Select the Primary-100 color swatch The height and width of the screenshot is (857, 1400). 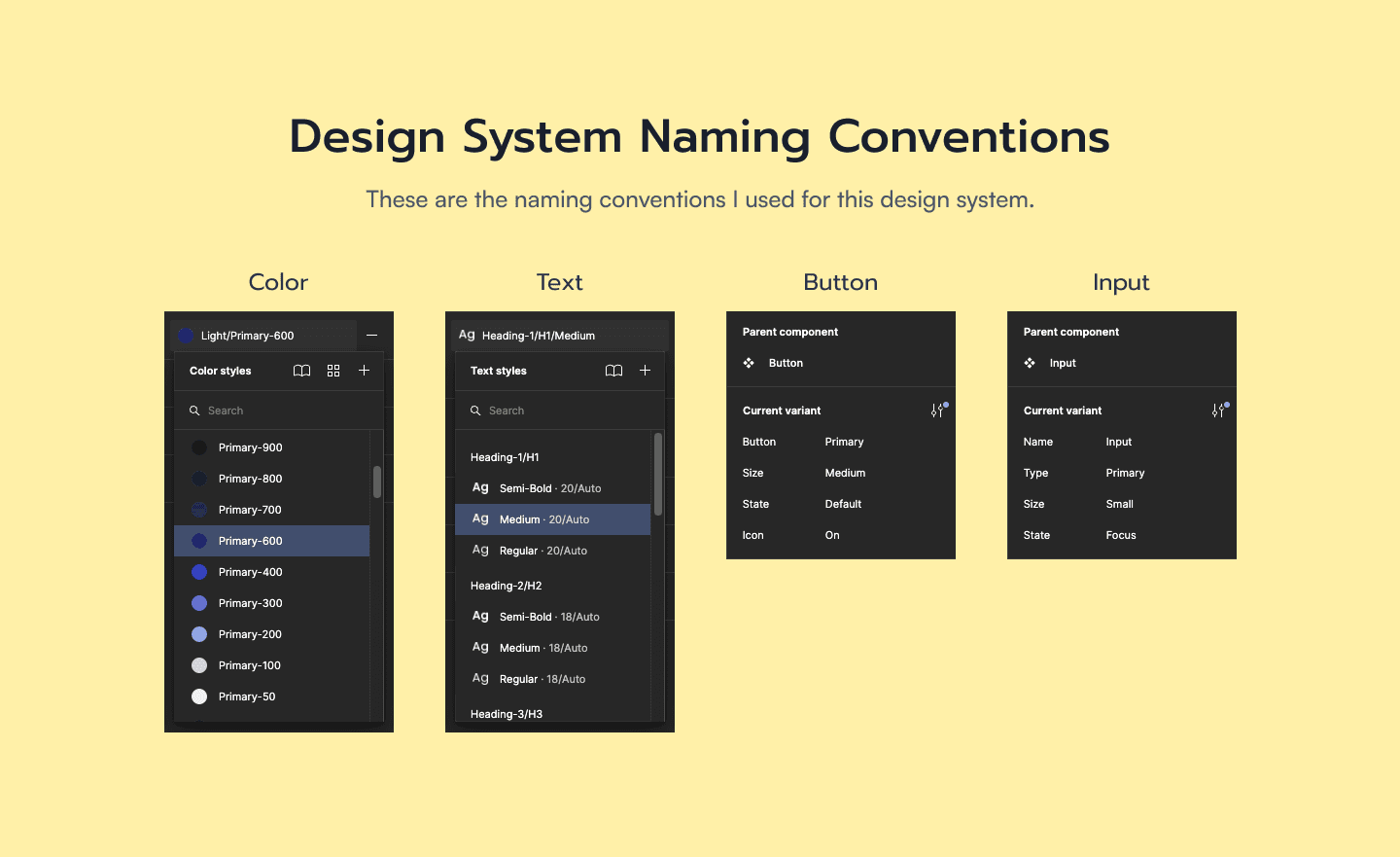[199, 665]
